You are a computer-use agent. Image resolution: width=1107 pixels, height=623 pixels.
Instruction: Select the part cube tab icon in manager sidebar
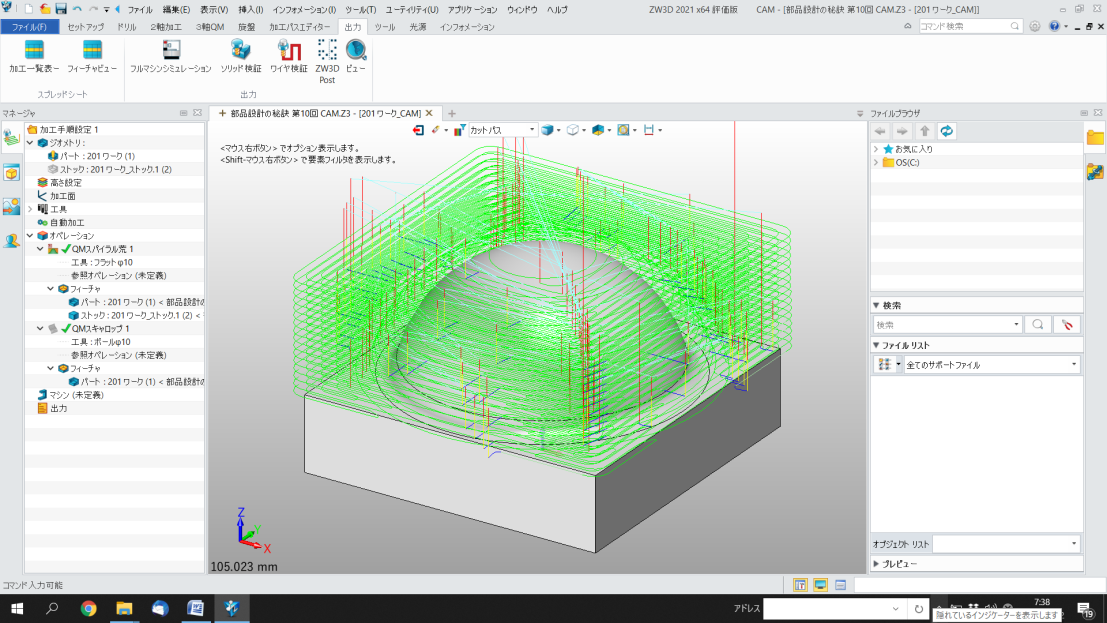pos(11,173)
